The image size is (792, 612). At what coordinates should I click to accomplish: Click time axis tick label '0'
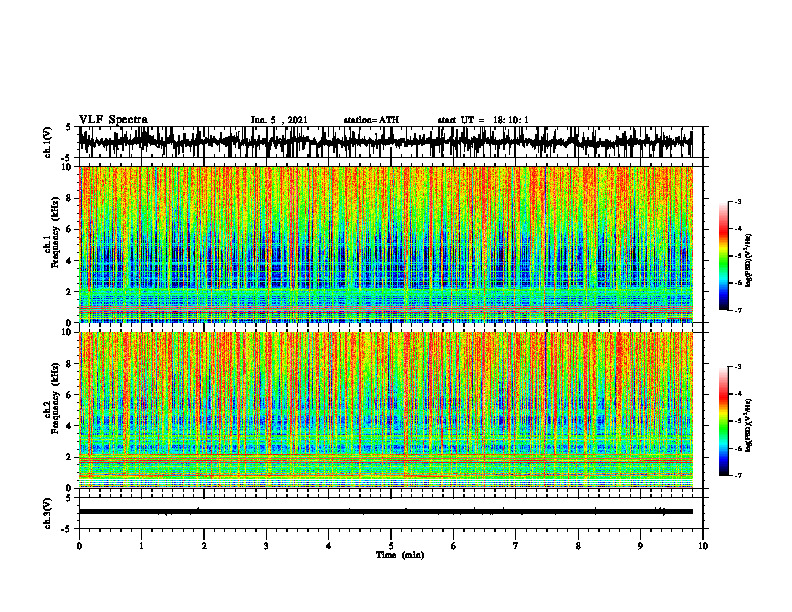tap(79, 546)
